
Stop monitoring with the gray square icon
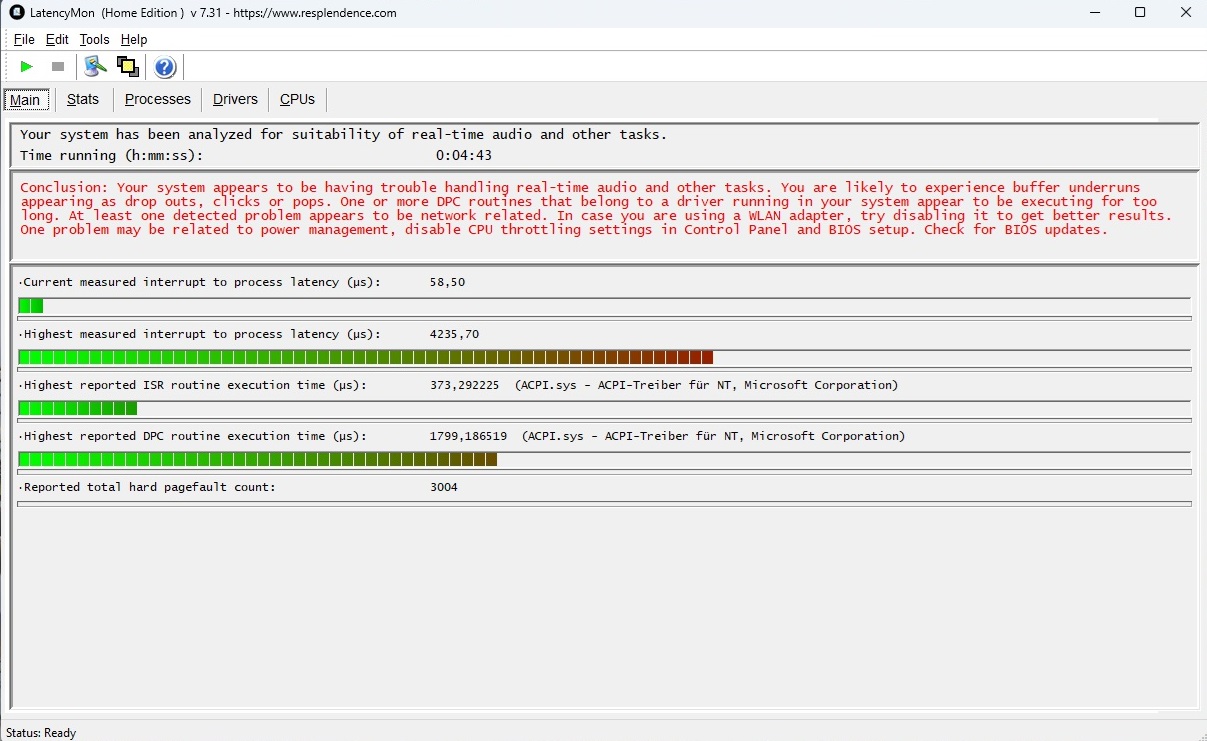coord(58,67)
